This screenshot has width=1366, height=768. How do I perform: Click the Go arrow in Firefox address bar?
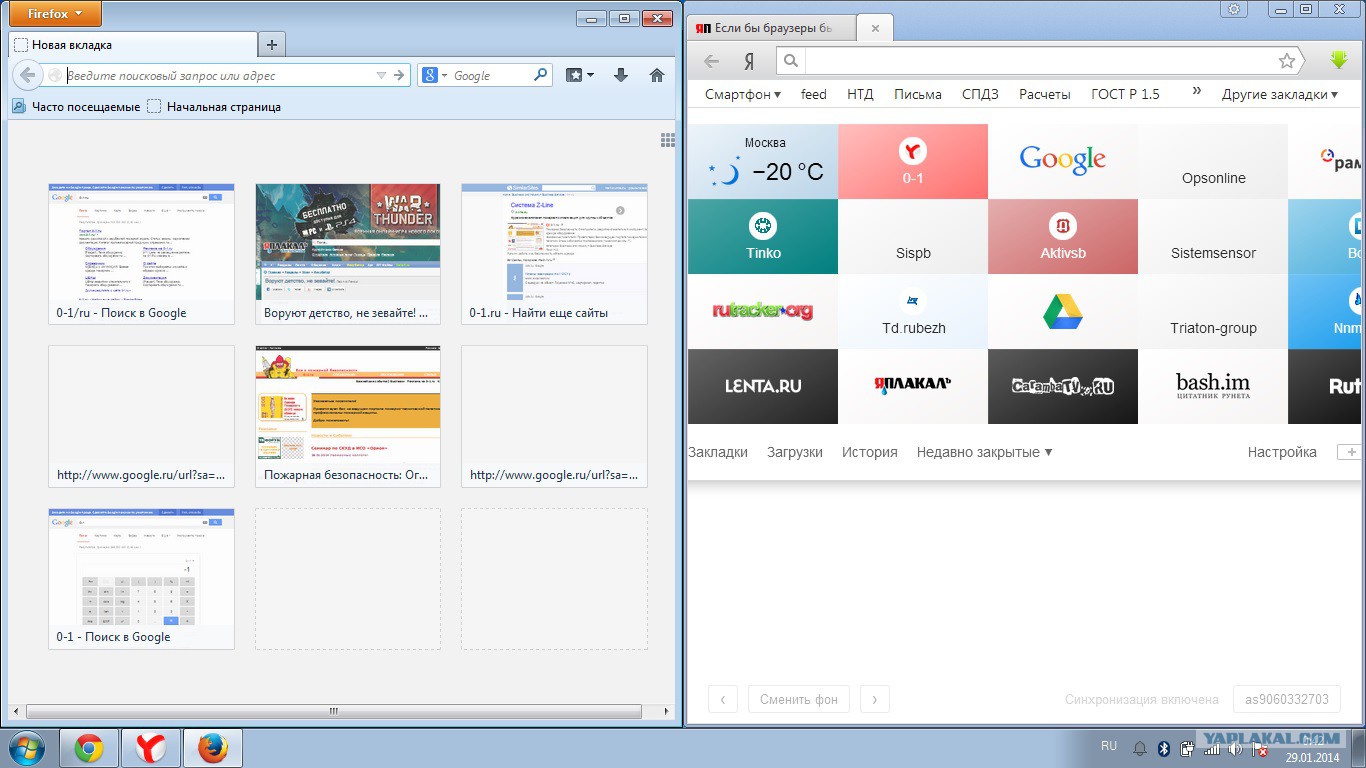(399, 75)
